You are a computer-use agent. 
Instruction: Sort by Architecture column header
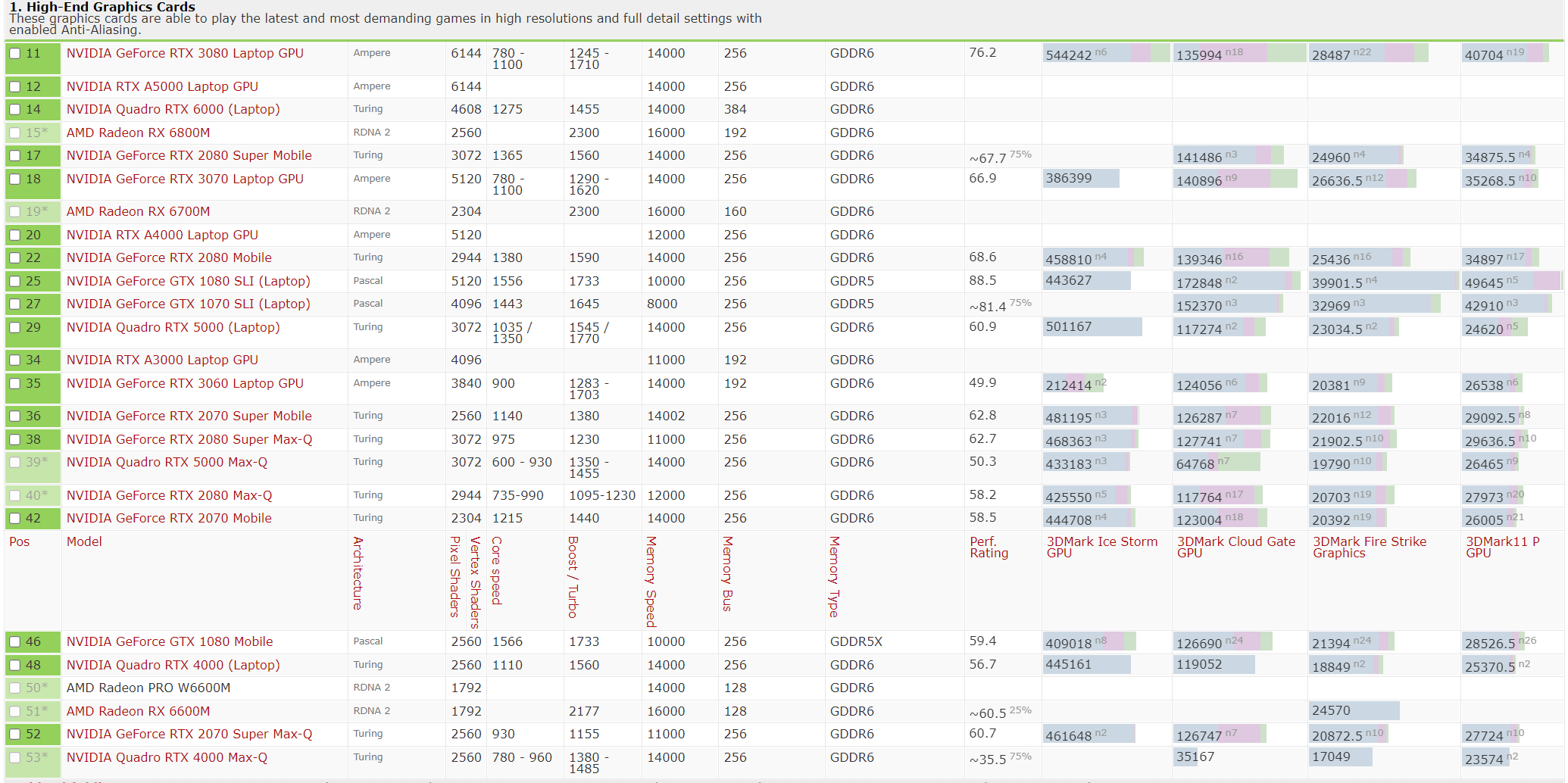pos(358,573)
